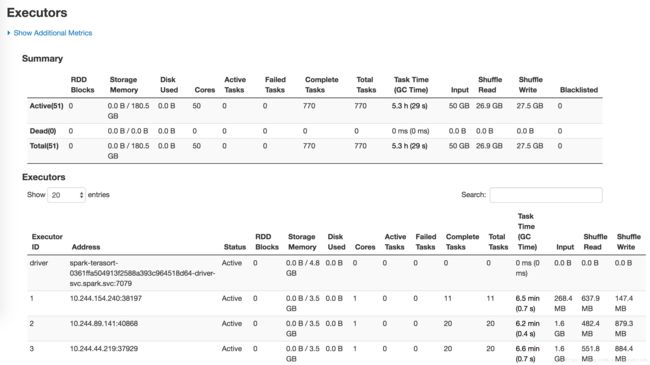
Task: Click address 10.244.44.219:37929
Action: [104, 349]
